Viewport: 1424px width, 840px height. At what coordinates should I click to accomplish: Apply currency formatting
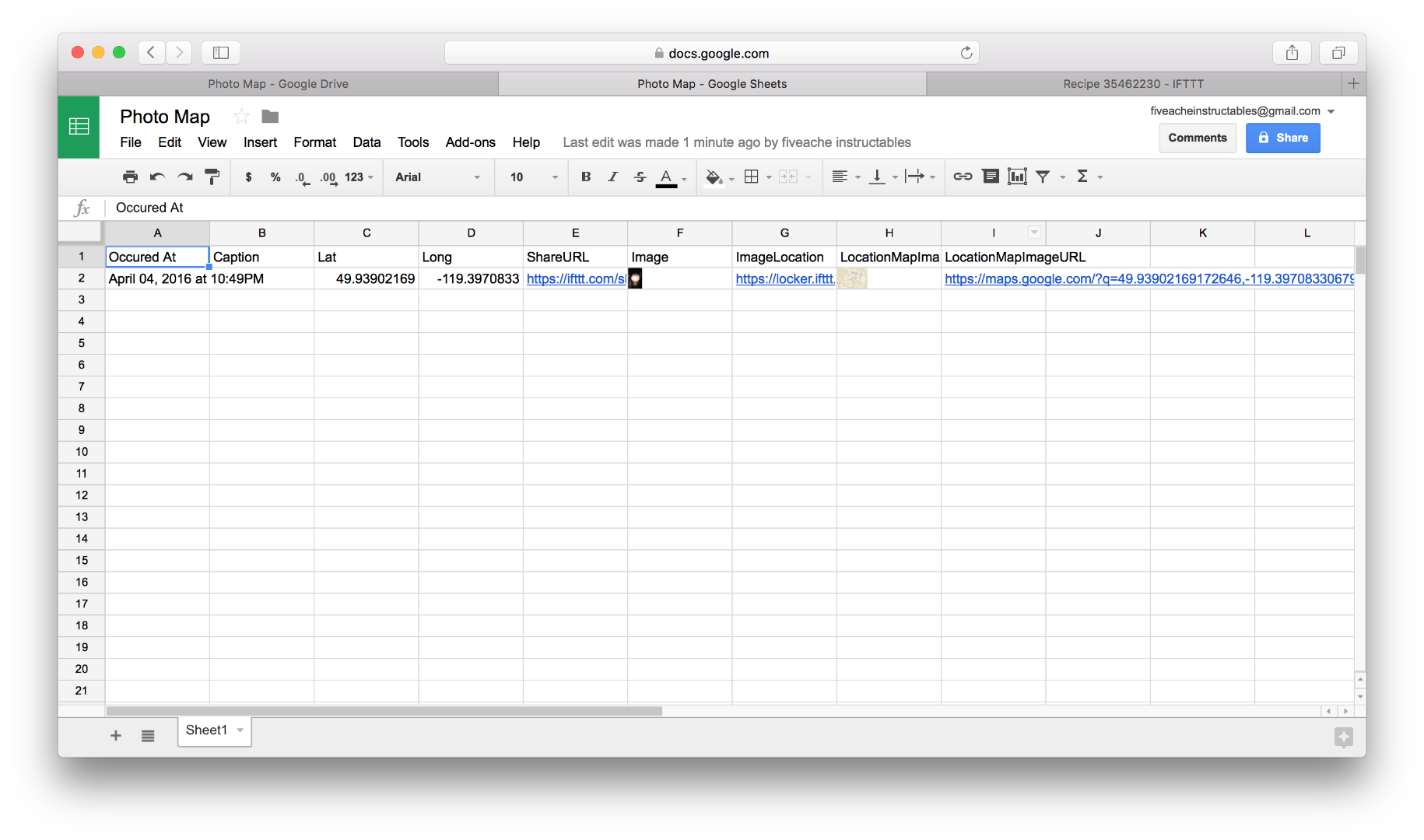point(248,177)
